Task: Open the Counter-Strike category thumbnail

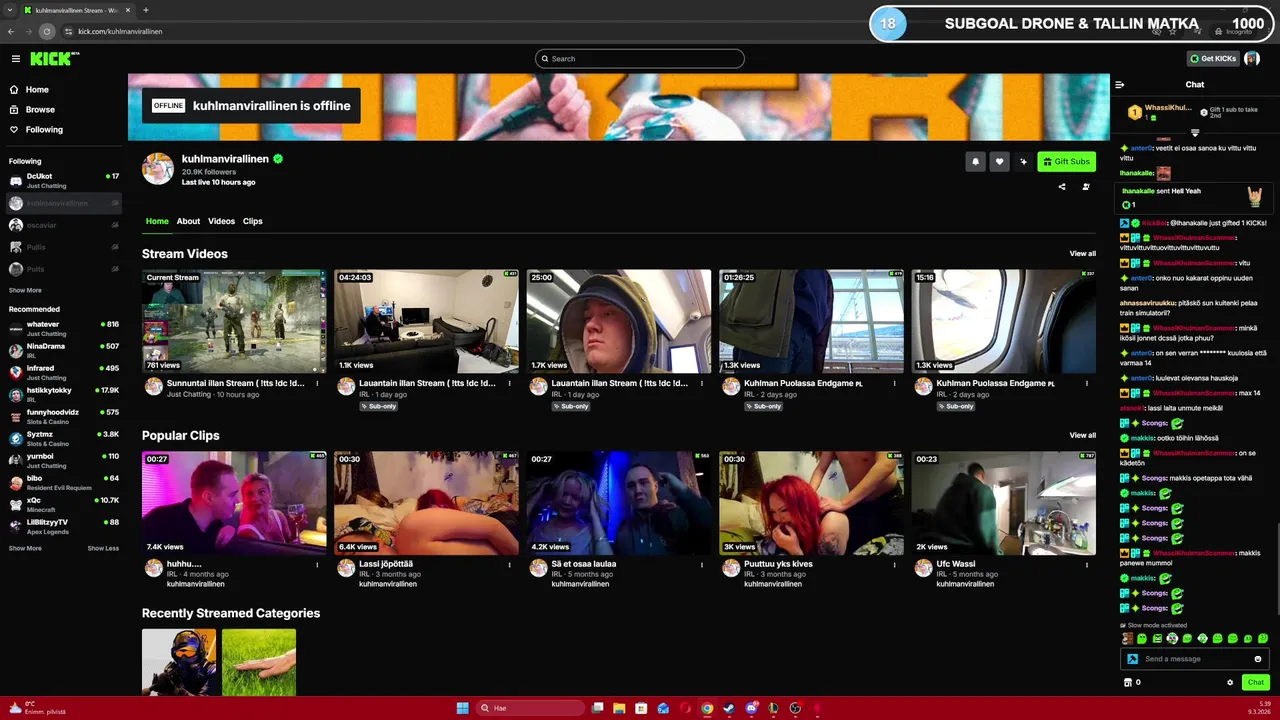Action: pos(179,662)
